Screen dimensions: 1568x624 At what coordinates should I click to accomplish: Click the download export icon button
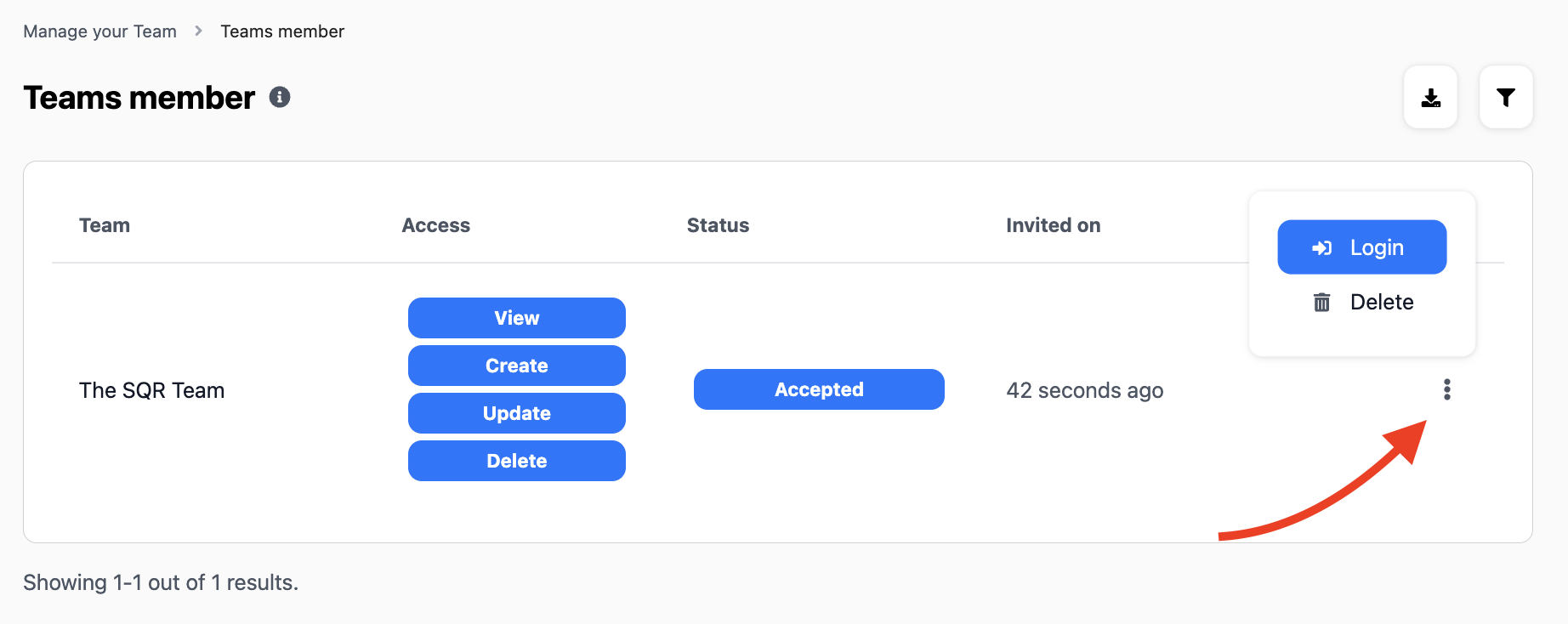pos(1430,98)
